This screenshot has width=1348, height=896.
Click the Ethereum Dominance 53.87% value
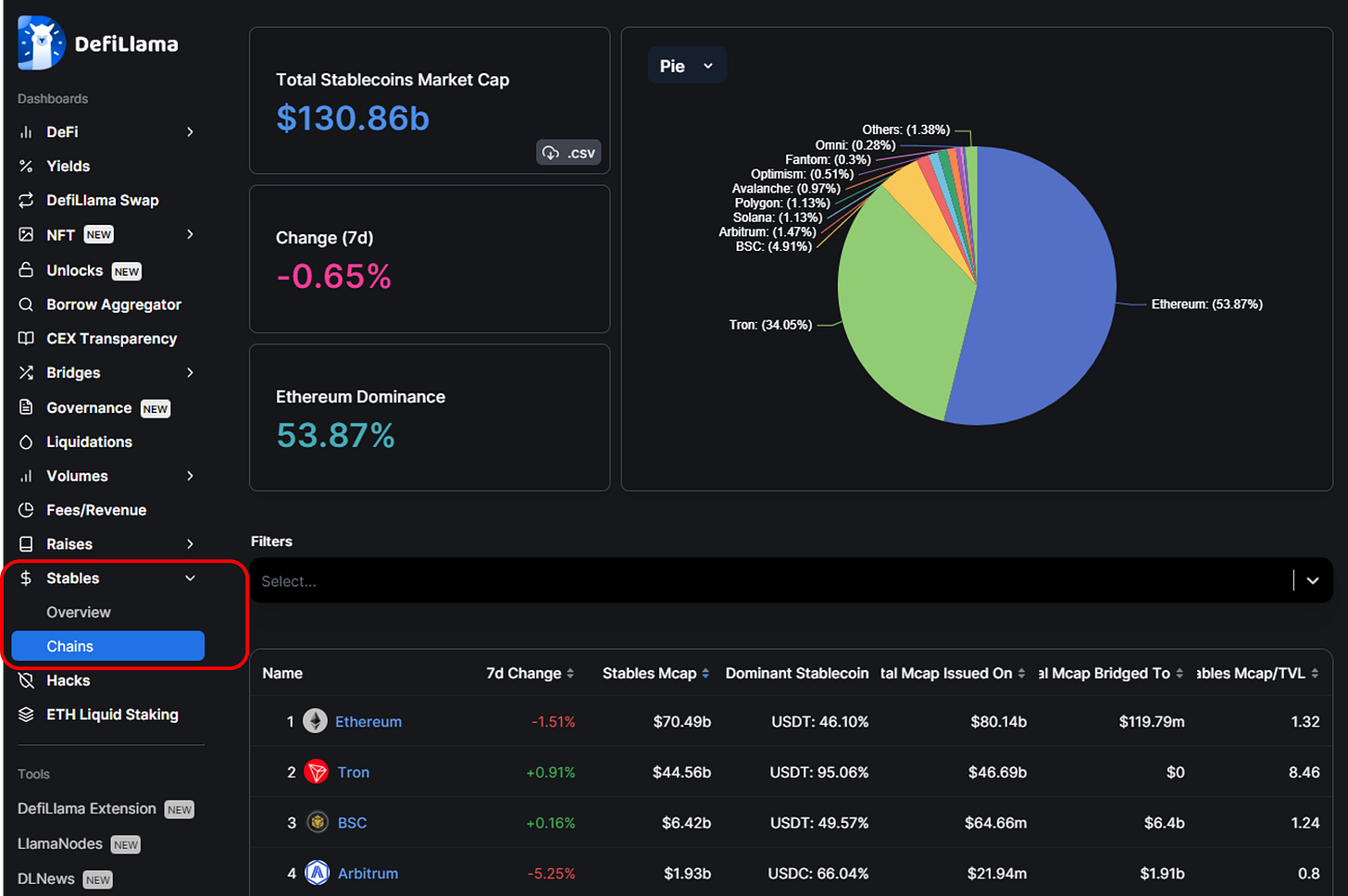(x=335, y=435)
